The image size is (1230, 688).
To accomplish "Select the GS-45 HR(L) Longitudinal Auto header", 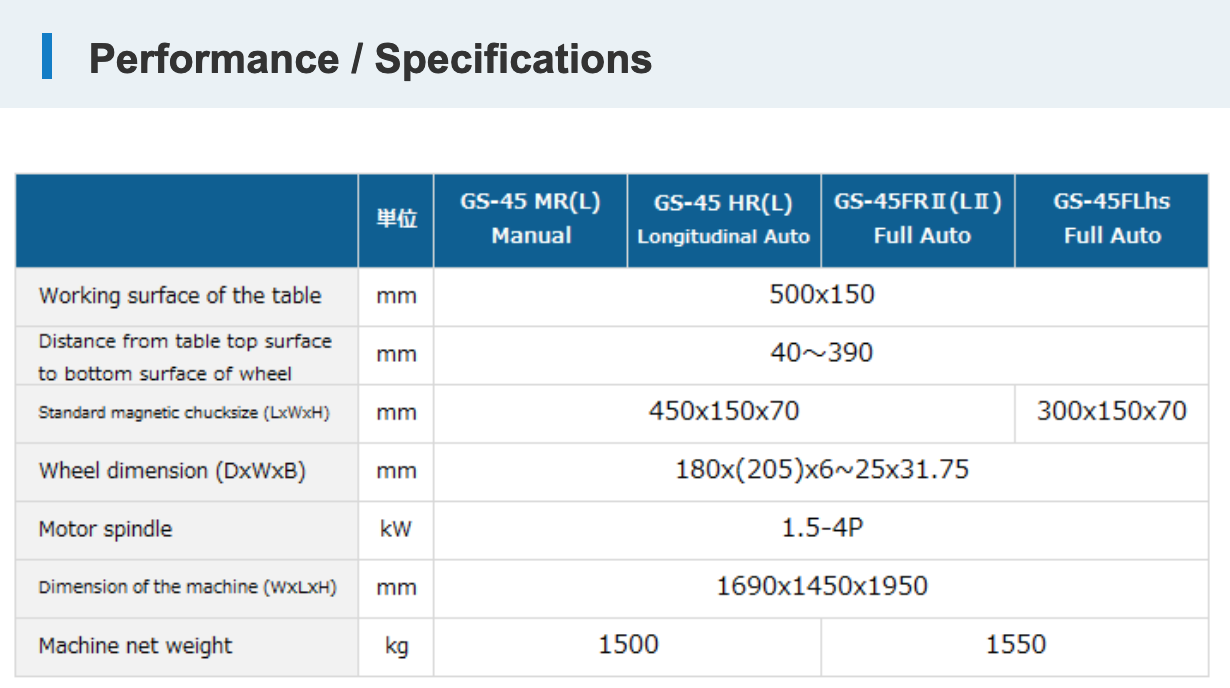I will point(723,220).
